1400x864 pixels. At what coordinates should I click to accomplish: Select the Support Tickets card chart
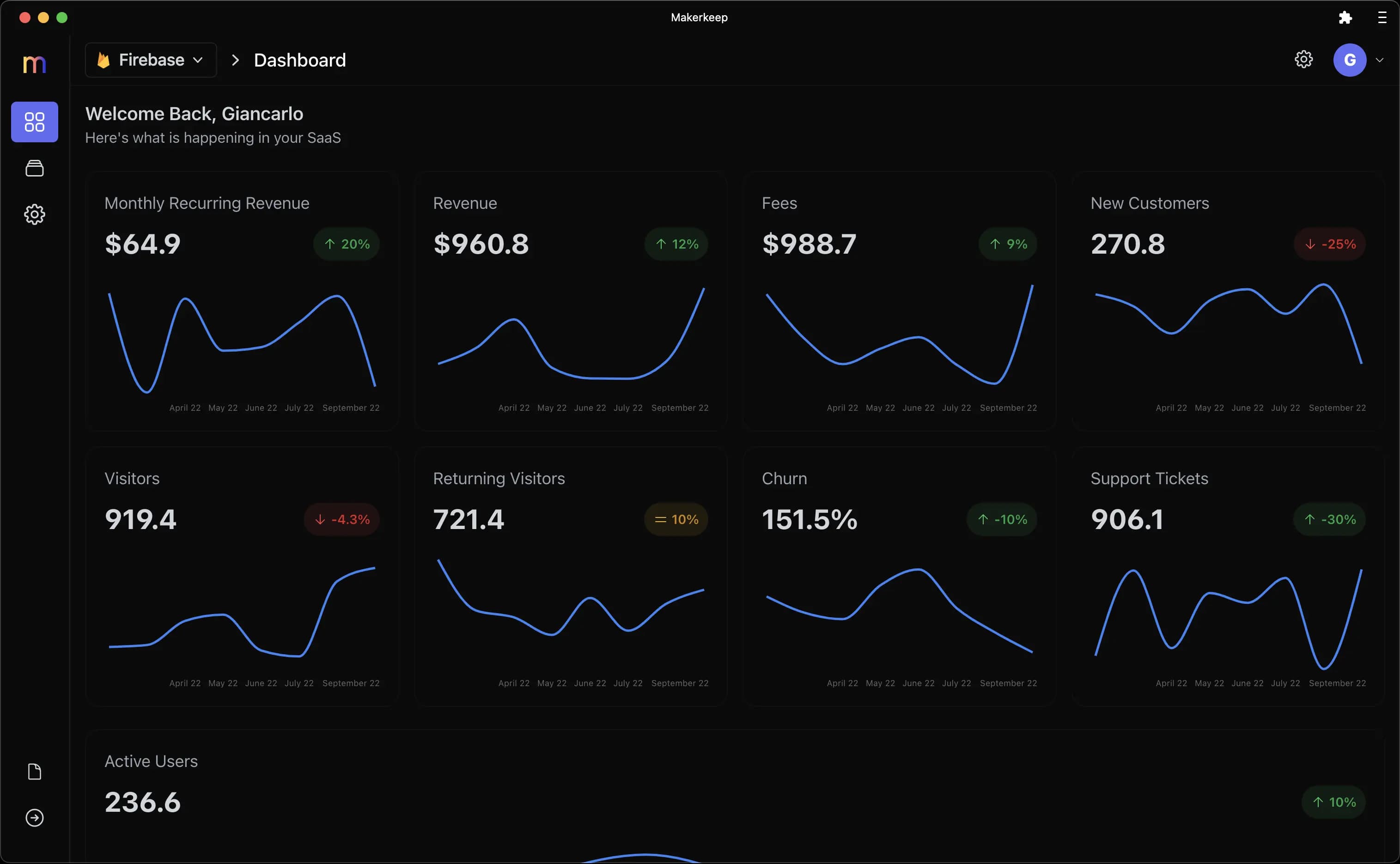pyautogui.click(x=1228, y=617)
